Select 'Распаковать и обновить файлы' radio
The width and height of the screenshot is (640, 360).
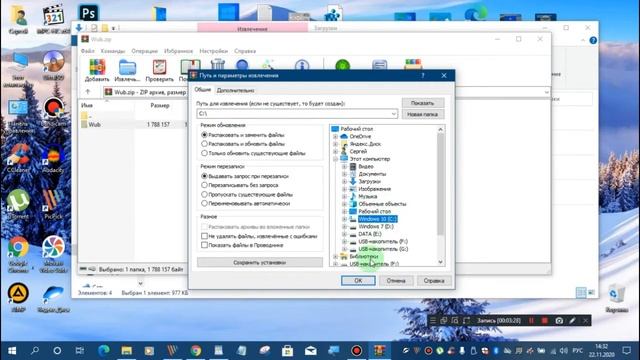(x=204, y=144)
